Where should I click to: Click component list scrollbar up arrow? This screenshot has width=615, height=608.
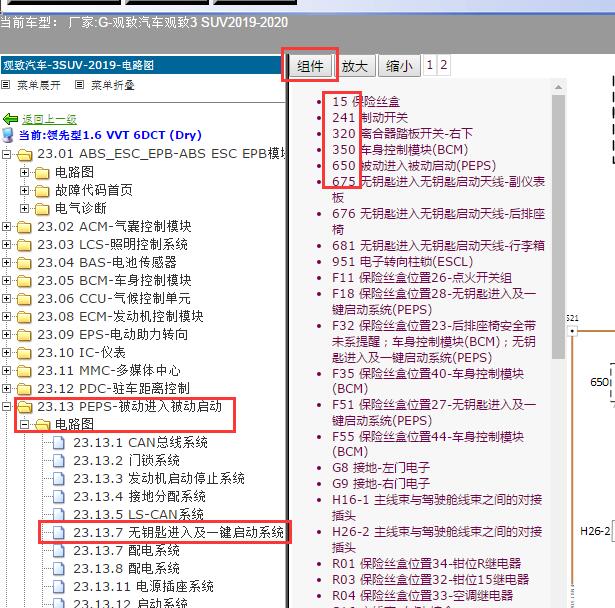[x=558, y=87]
